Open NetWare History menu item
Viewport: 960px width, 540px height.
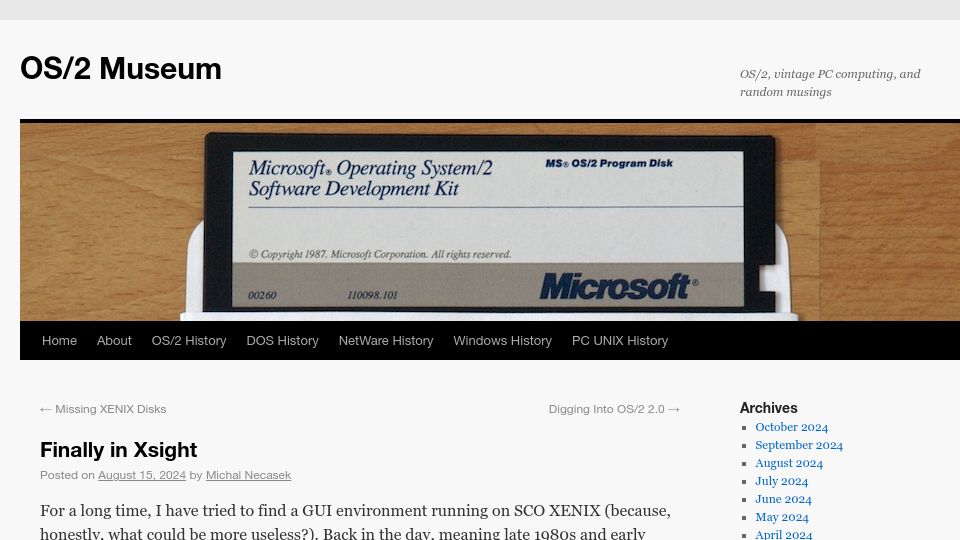click(x=386, y=340)
